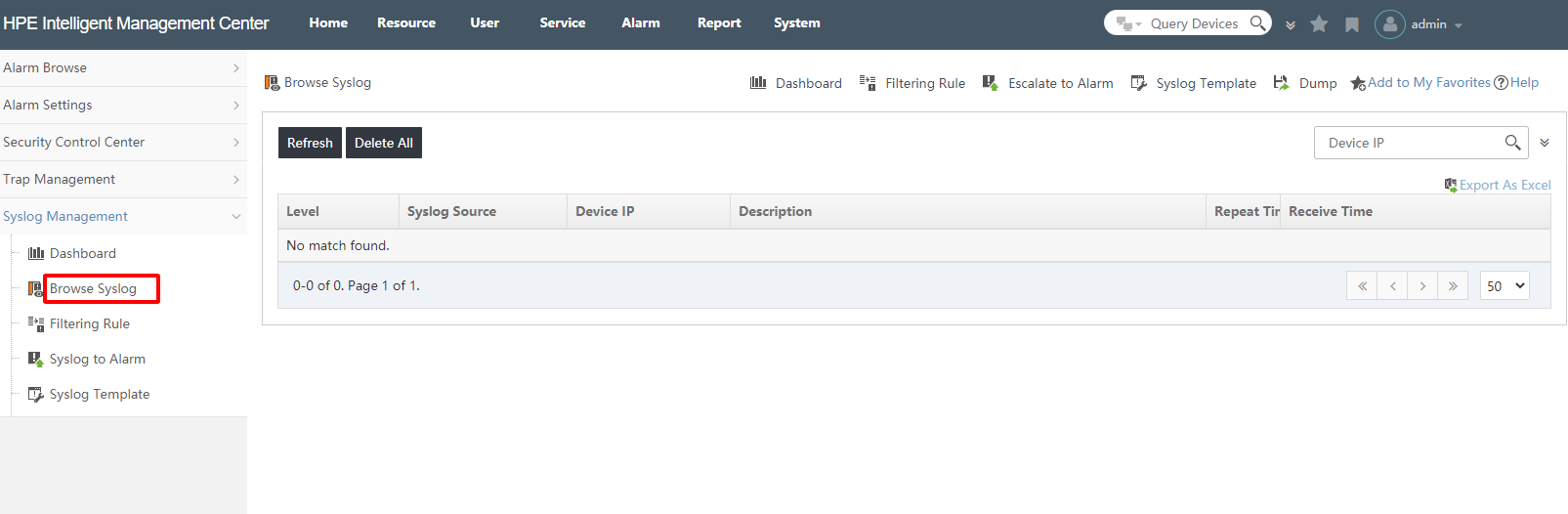
Task: Click the Filtering Rule toolbar icon
Action: (x=868, y=83)
